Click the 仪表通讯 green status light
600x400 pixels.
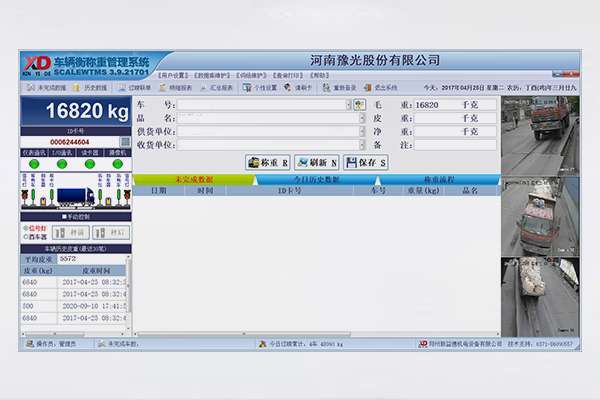click(34, 164)
